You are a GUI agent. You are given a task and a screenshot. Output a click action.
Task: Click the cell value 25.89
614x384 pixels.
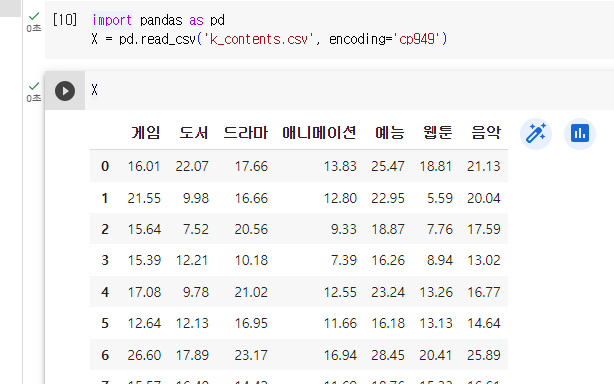tap(484, 355)
